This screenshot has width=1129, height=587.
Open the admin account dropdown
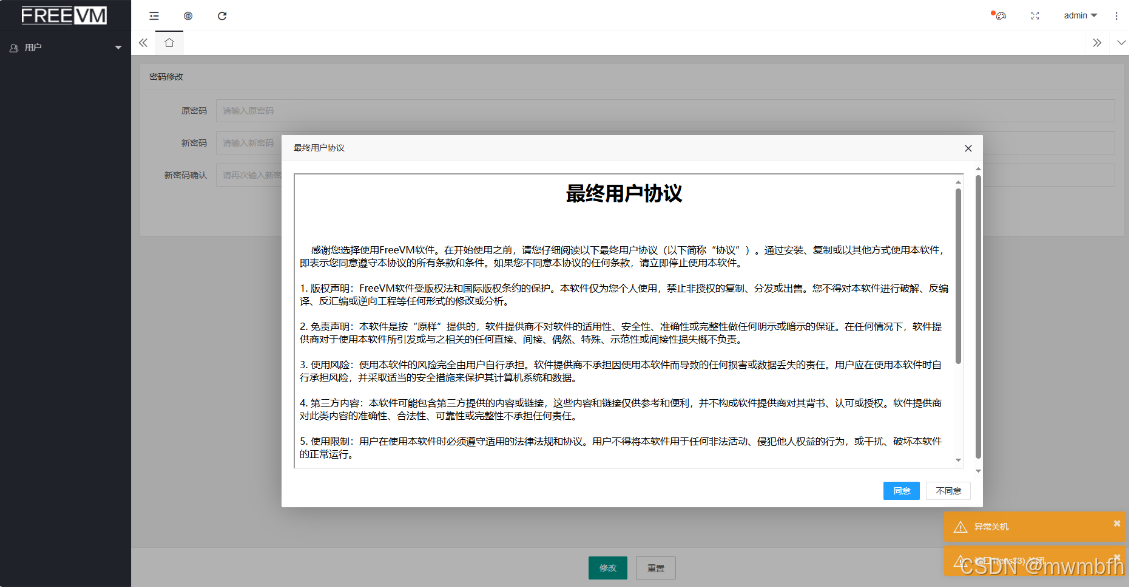pyautogui.click(x=1080, y=15)
